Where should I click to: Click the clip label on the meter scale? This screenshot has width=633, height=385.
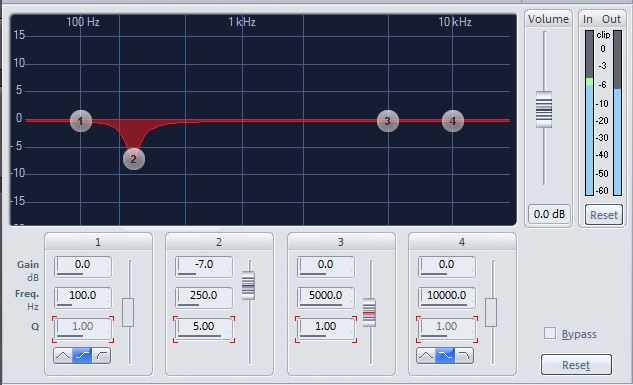point(603,35)
